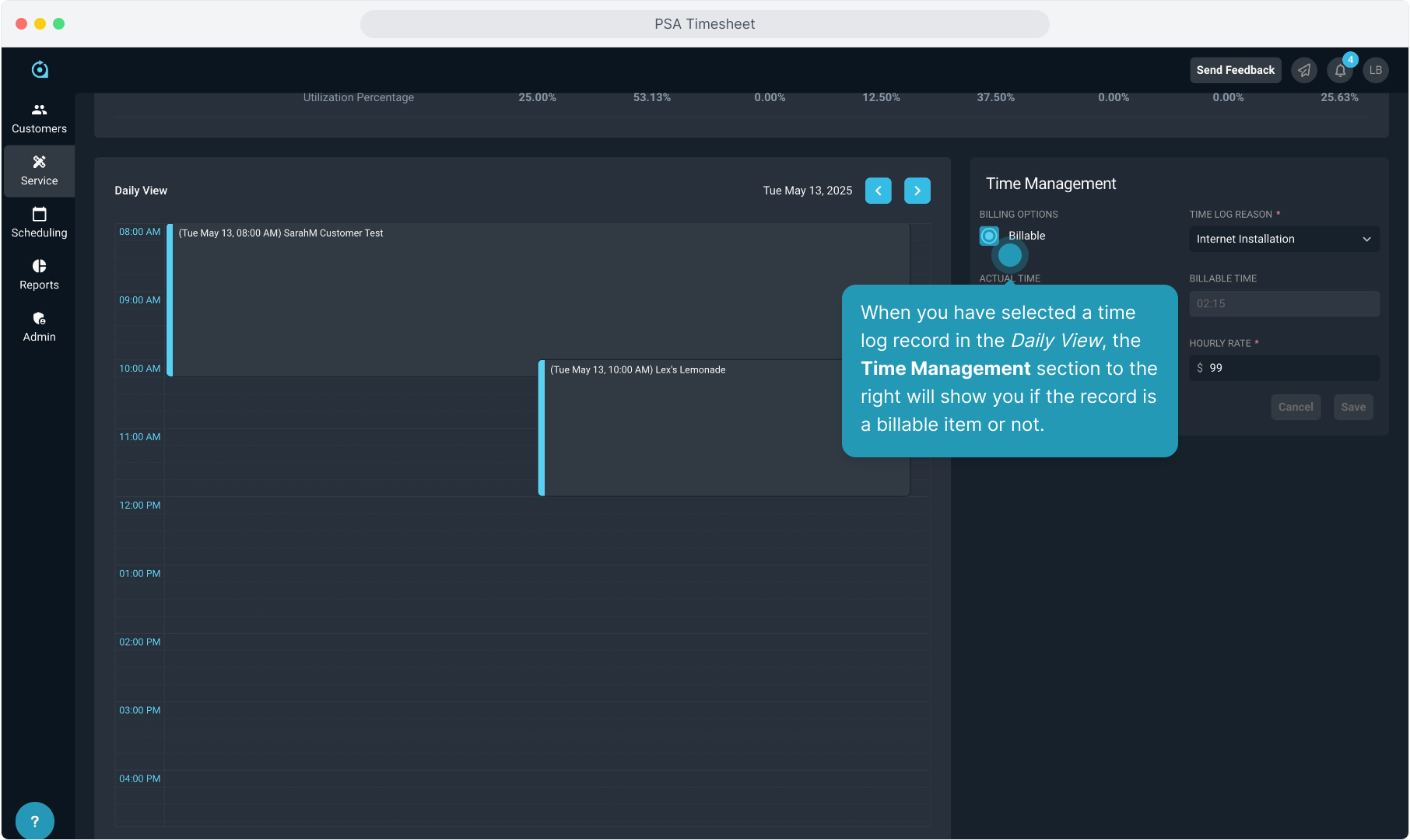The width and height of the screenshot is (1410, 840).
Task: Open the Customers section
Action: 39,118
